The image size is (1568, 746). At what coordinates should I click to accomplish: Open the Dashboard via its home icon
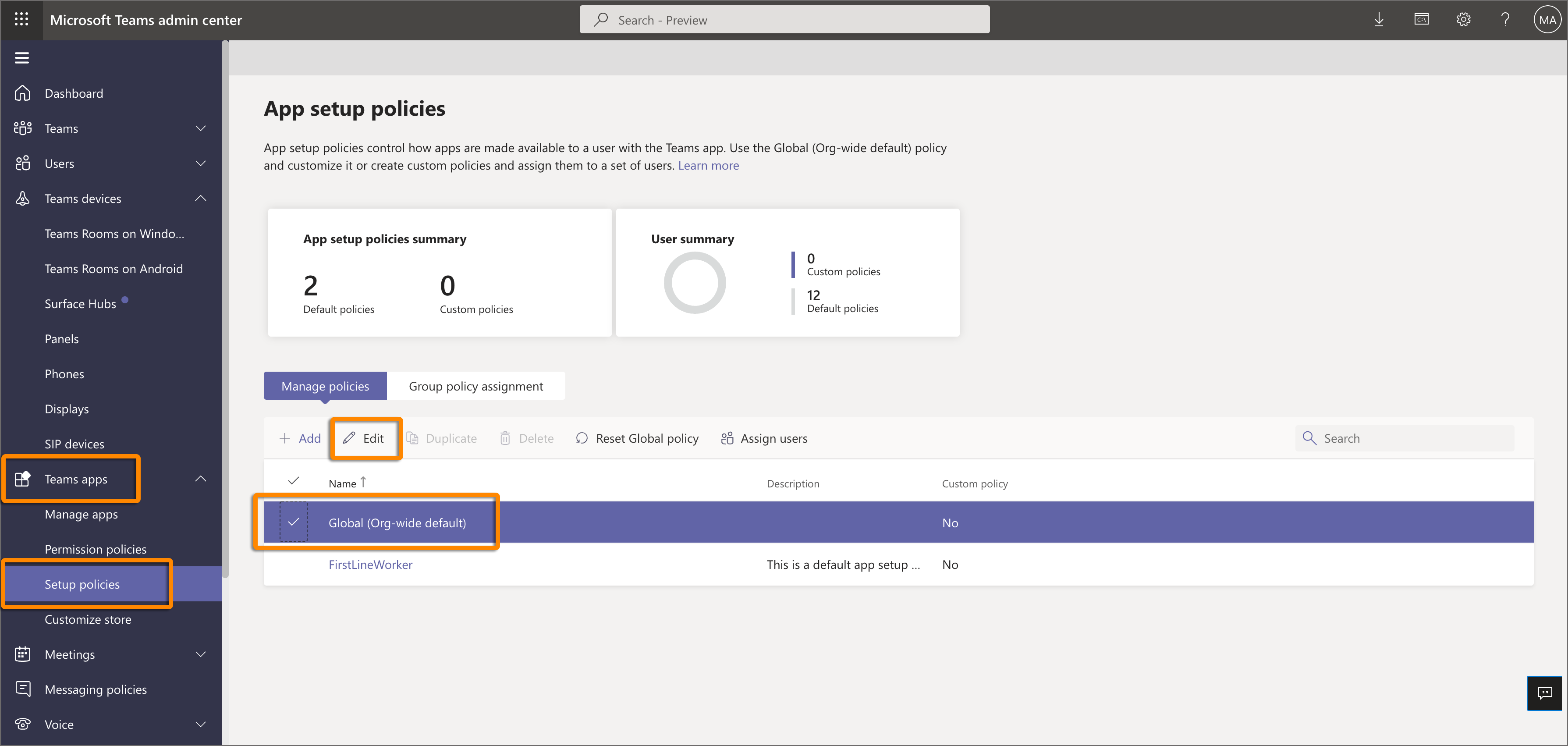(x=22, y=92)
